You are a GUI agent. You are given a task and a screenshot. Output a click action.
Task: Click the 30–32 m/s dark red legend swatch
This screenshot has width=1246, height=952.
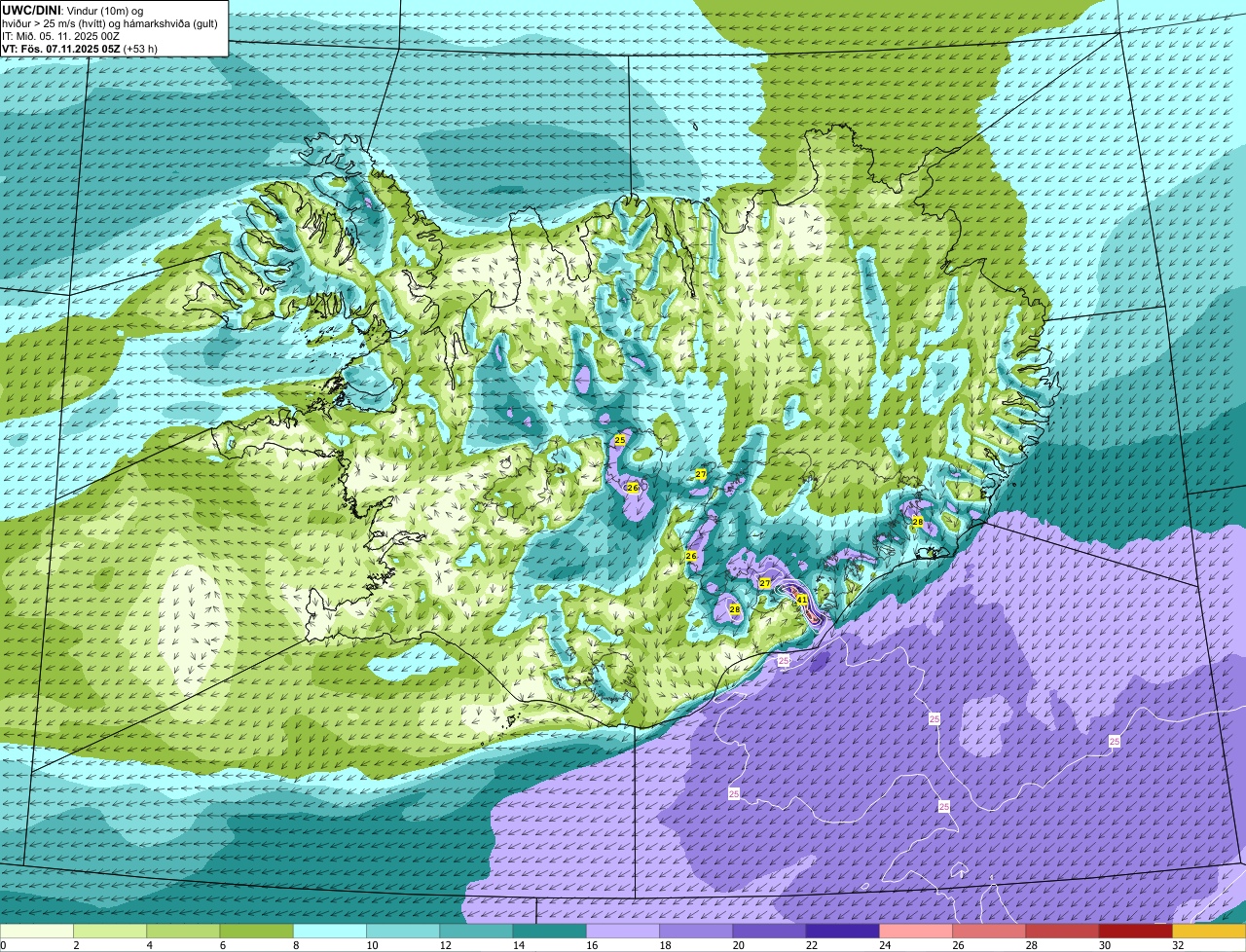(x=1135, y=932)
